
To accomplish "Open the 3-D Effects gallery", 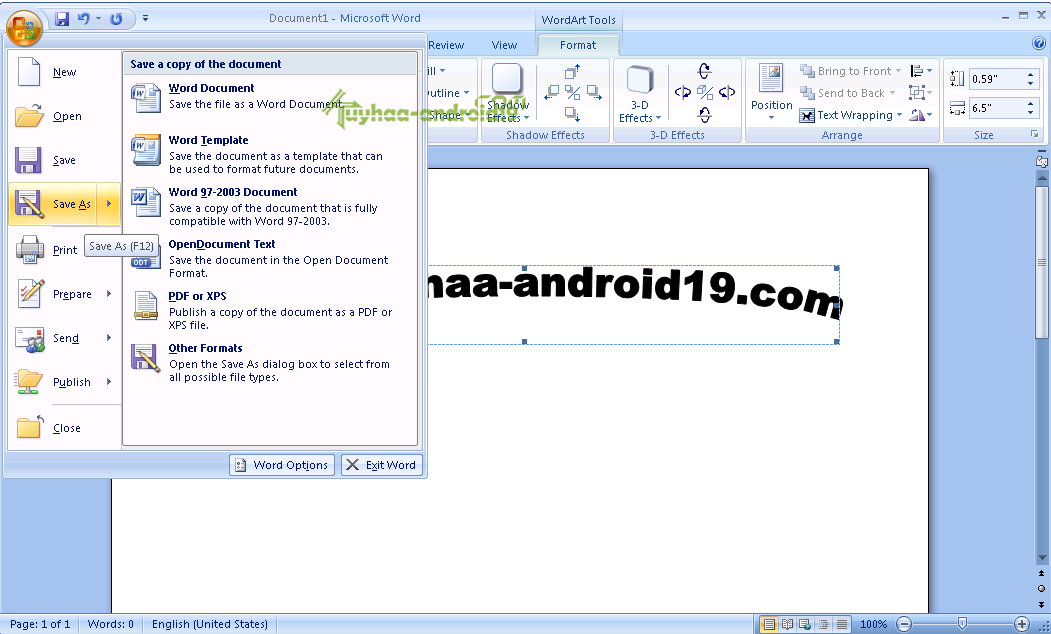I will 639,94.
